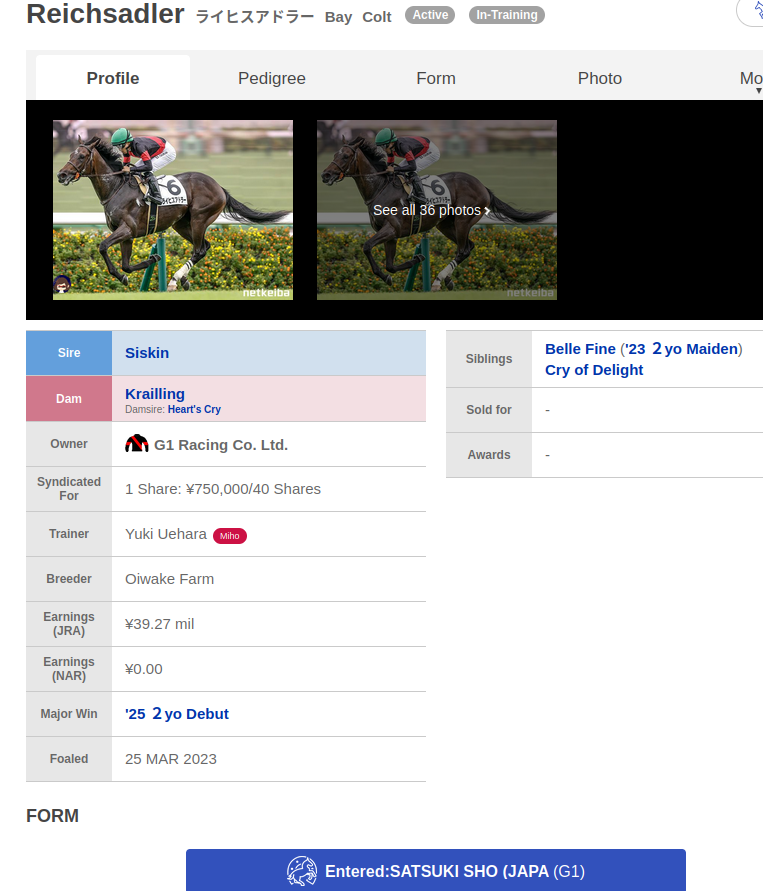763x891 pixels.
Task: Open the '25 2yo Debut race link
Action: point(177,714)
